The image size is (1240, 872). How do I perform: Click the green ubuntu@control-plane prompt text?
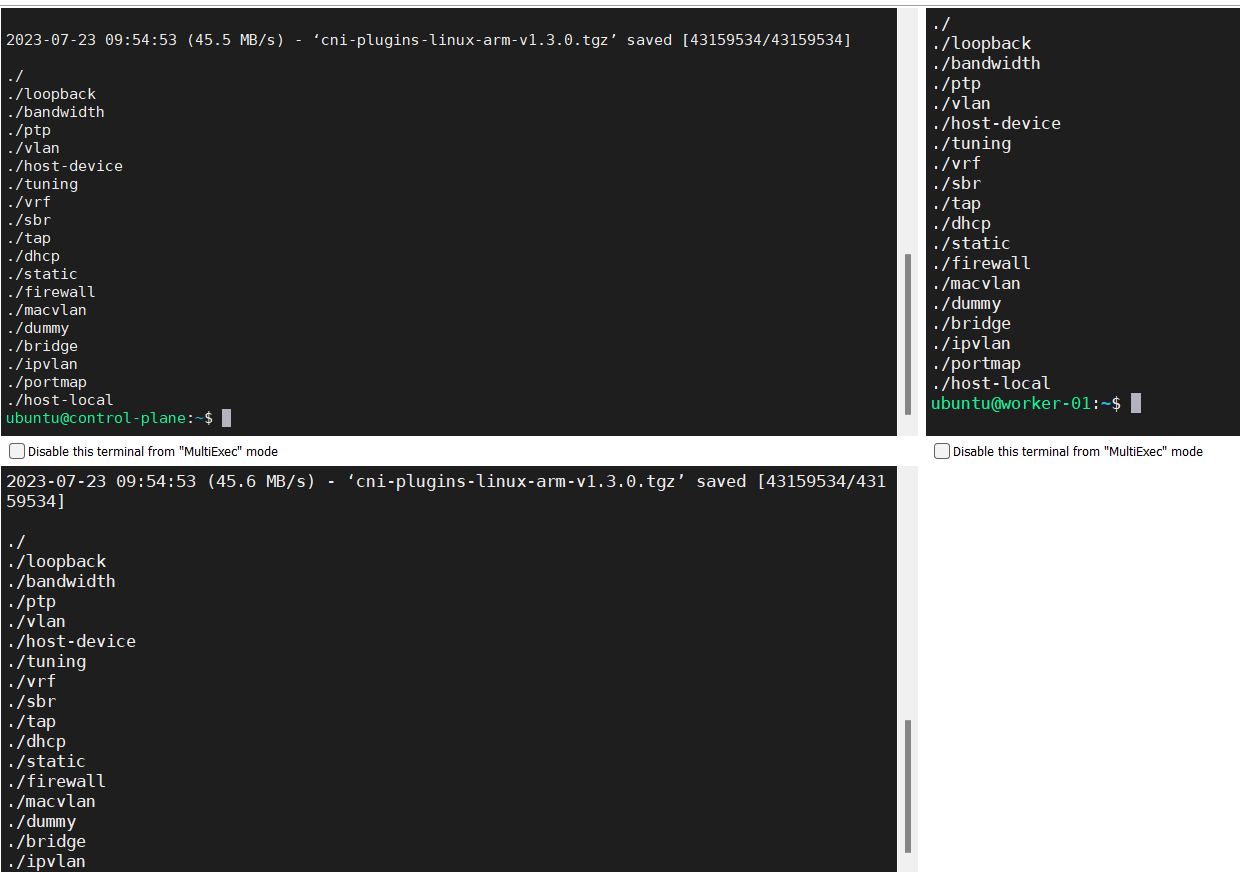pos(95,418)
